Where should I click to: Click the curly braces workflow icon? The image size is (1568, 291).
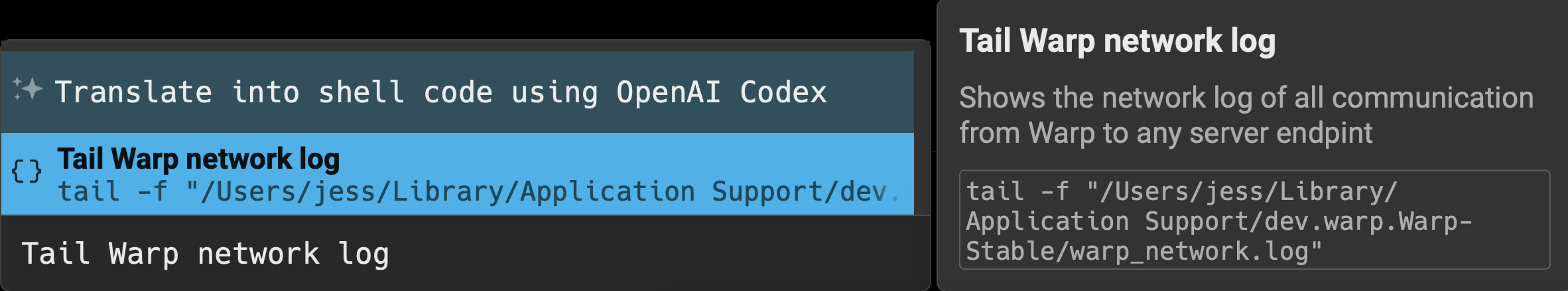click(27, 172)
